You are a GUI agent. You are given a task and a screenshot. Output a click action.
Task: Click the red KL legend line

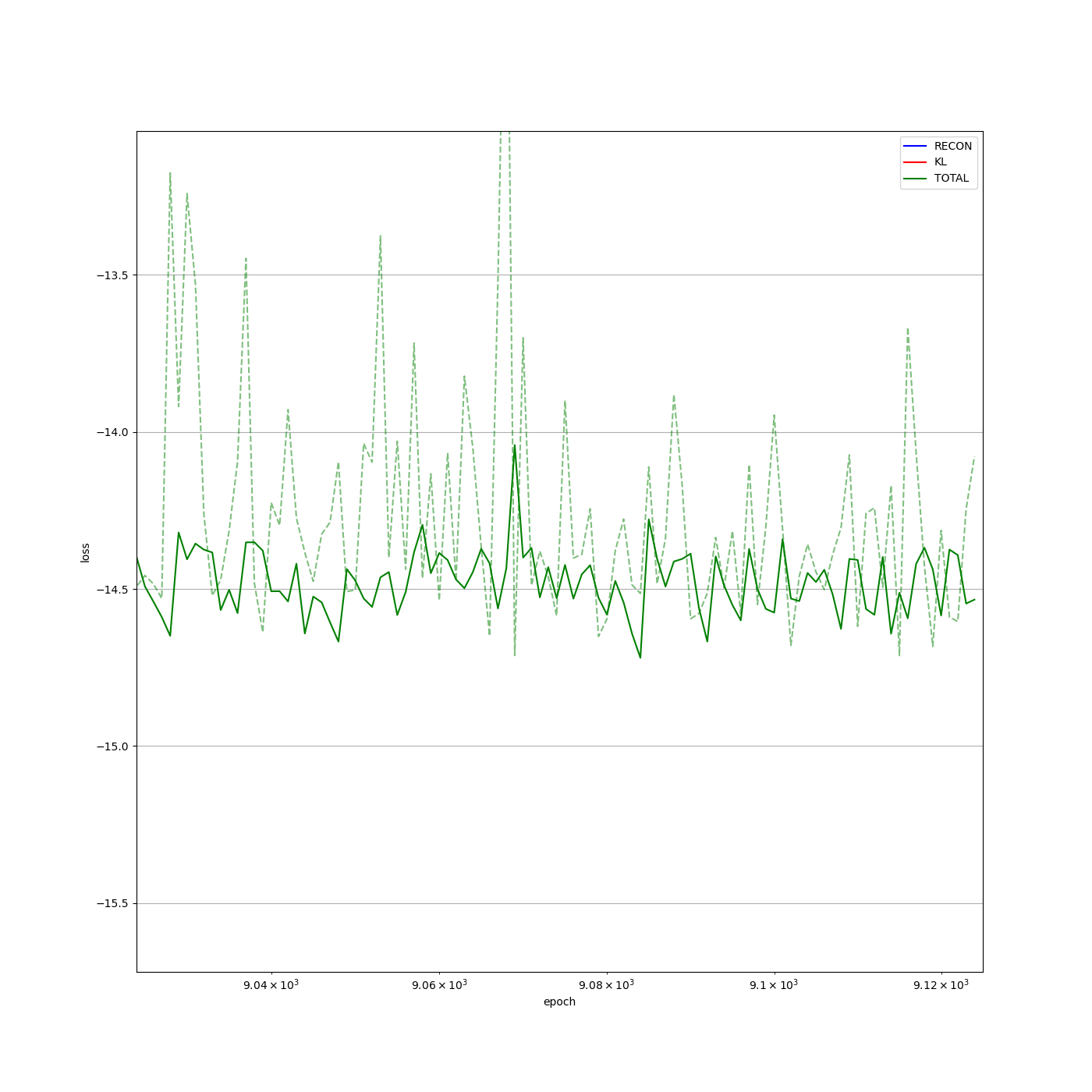click(x=914, y=162)
